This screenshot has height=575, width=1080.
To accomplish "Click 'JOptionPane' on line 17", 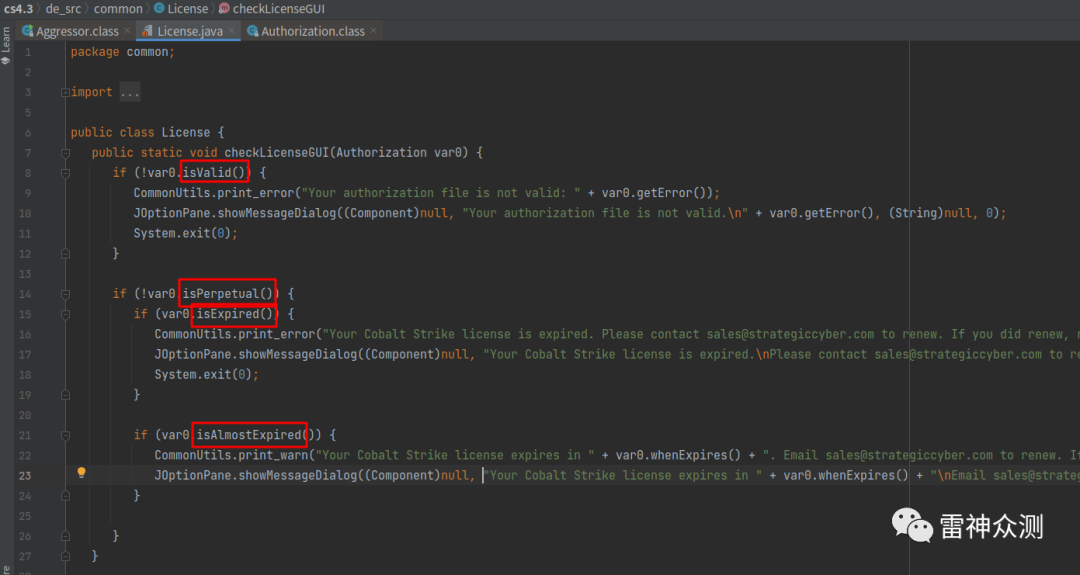I will (x=193, y=355).
